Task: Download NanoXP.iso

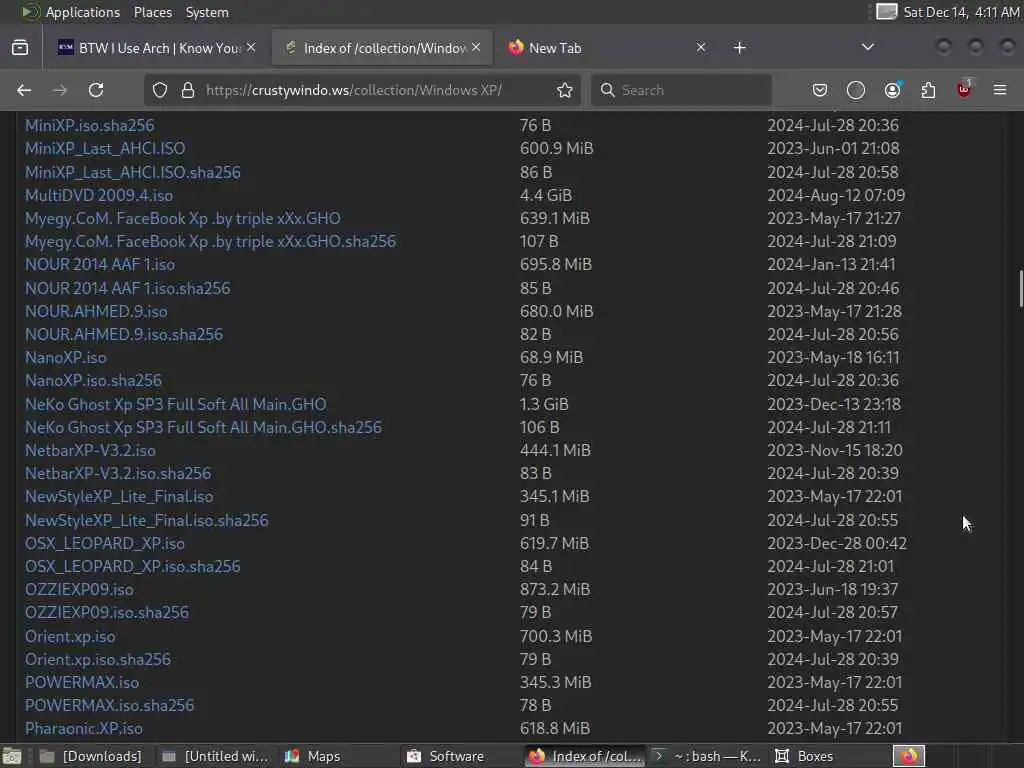Action: click(65, 357)
